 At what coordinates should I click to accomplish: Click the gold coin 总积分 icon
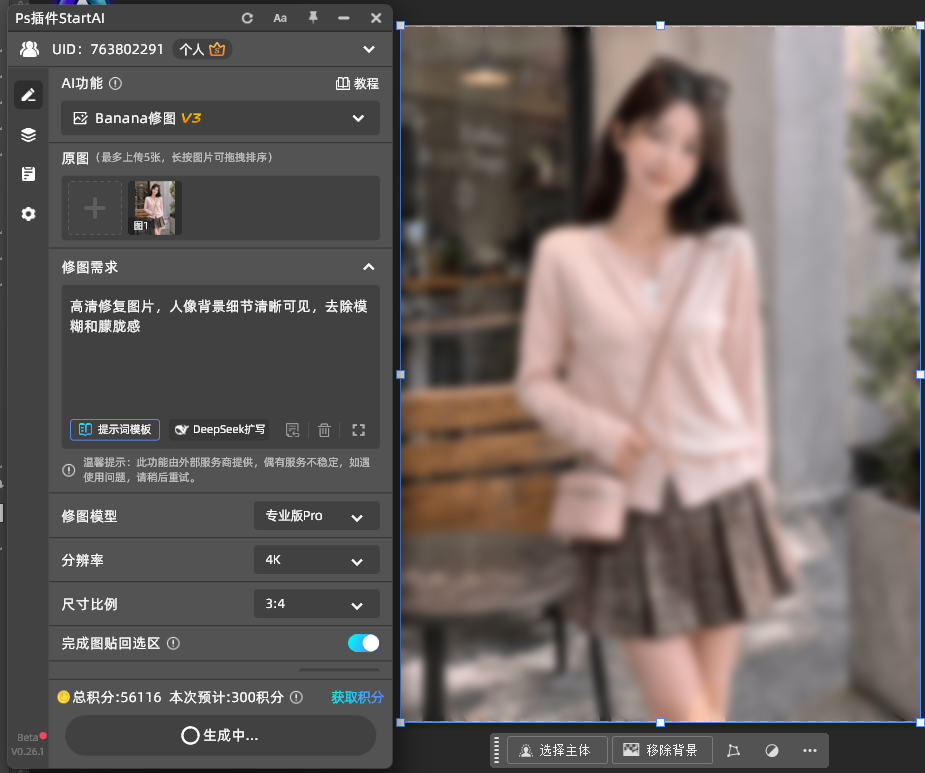tap(64, 697)
